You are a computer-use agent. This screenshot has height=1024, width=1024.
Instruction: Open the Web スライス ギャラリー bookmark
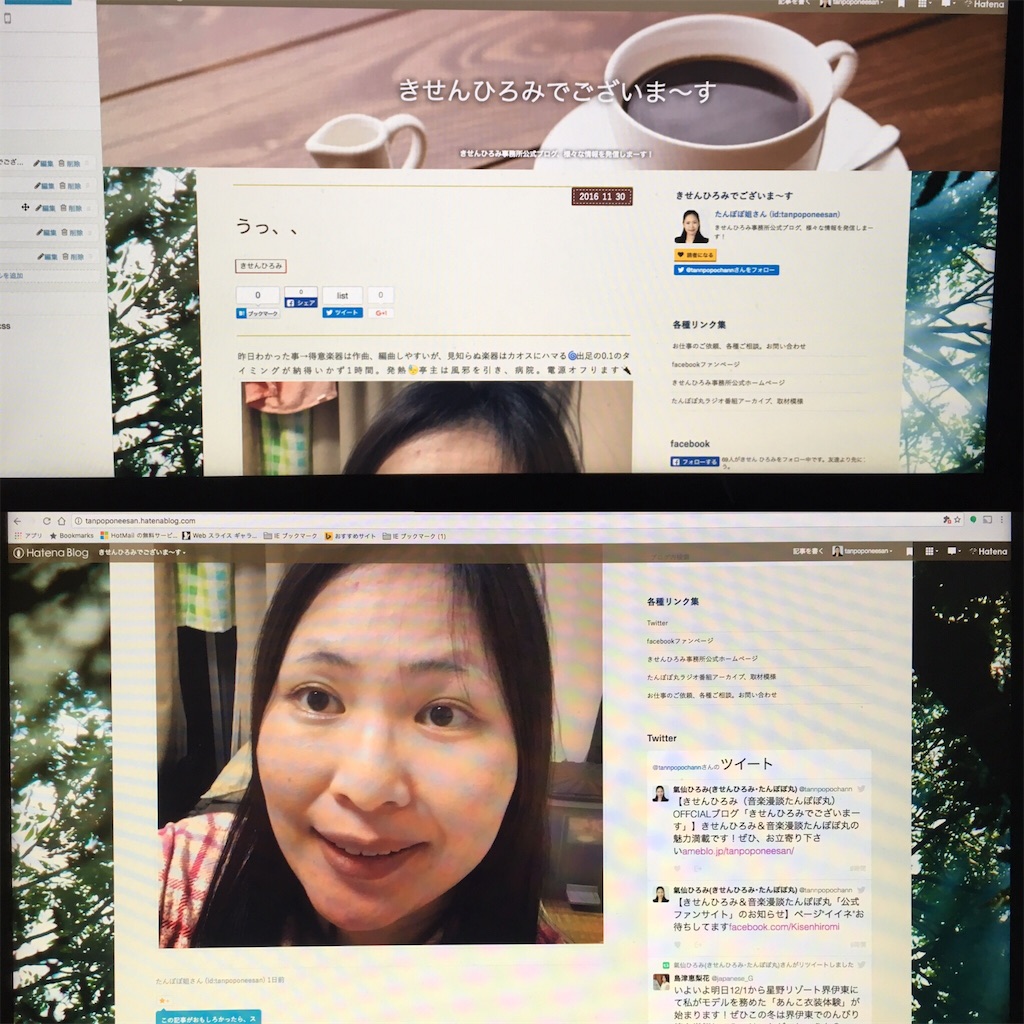coord(219,536)
